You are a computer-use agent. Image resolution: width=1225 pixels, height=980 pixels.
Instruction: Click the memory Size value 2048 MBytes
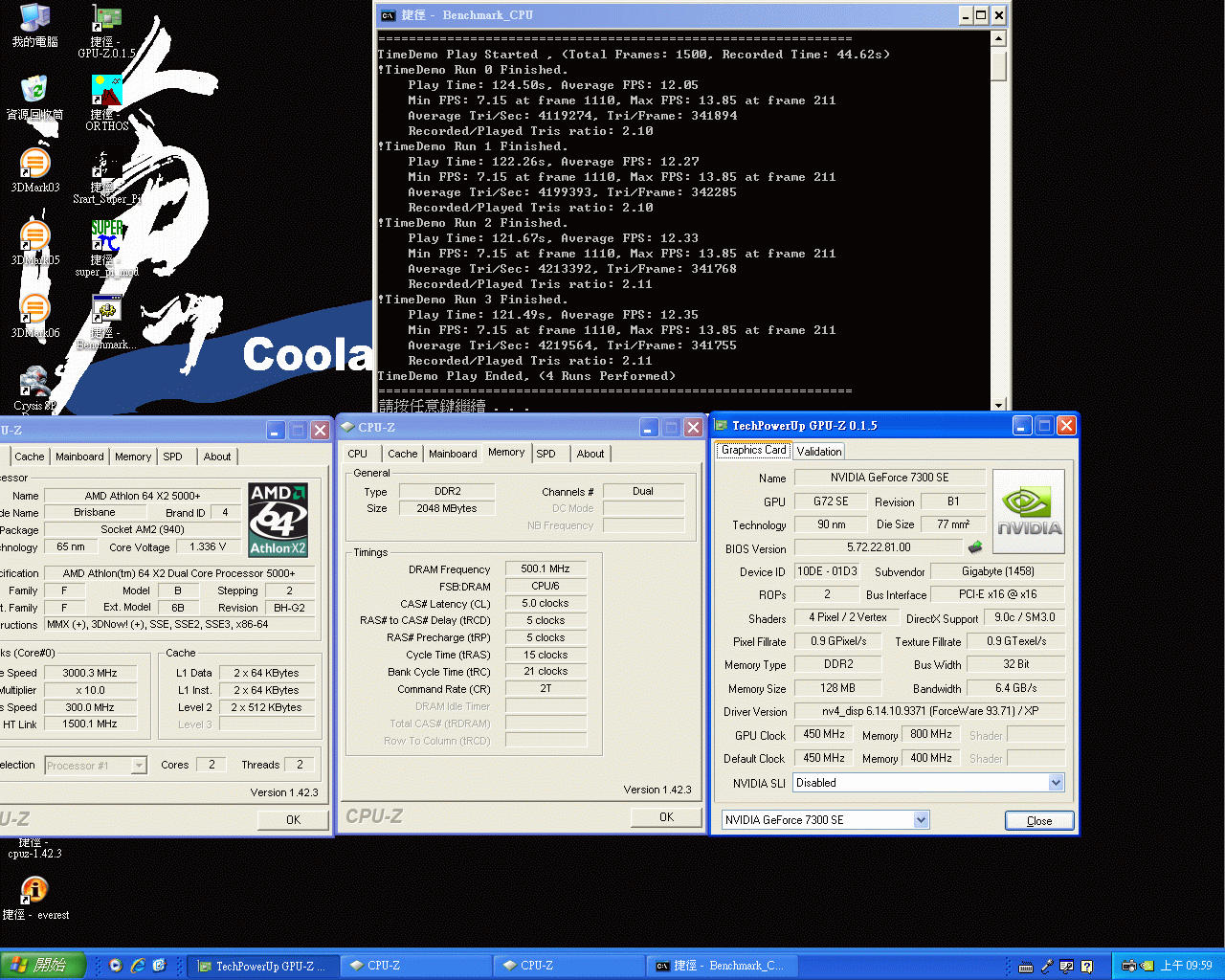447,508
